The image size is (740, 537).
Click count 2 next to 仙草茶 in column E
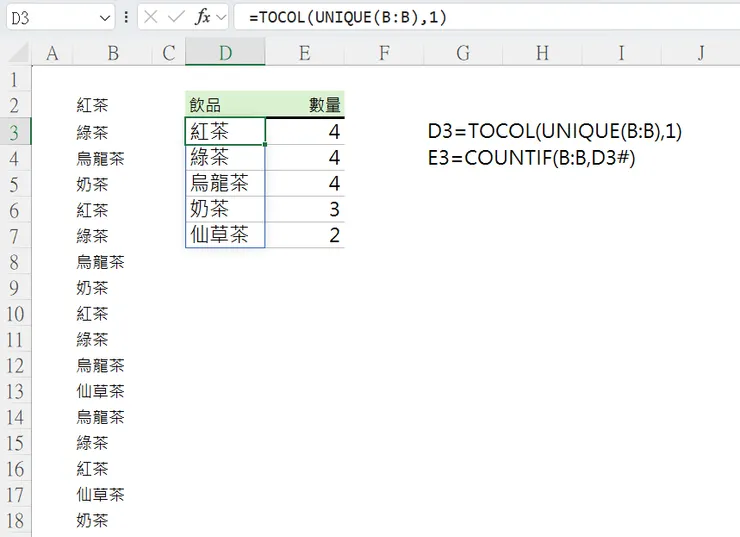point(304,235)
